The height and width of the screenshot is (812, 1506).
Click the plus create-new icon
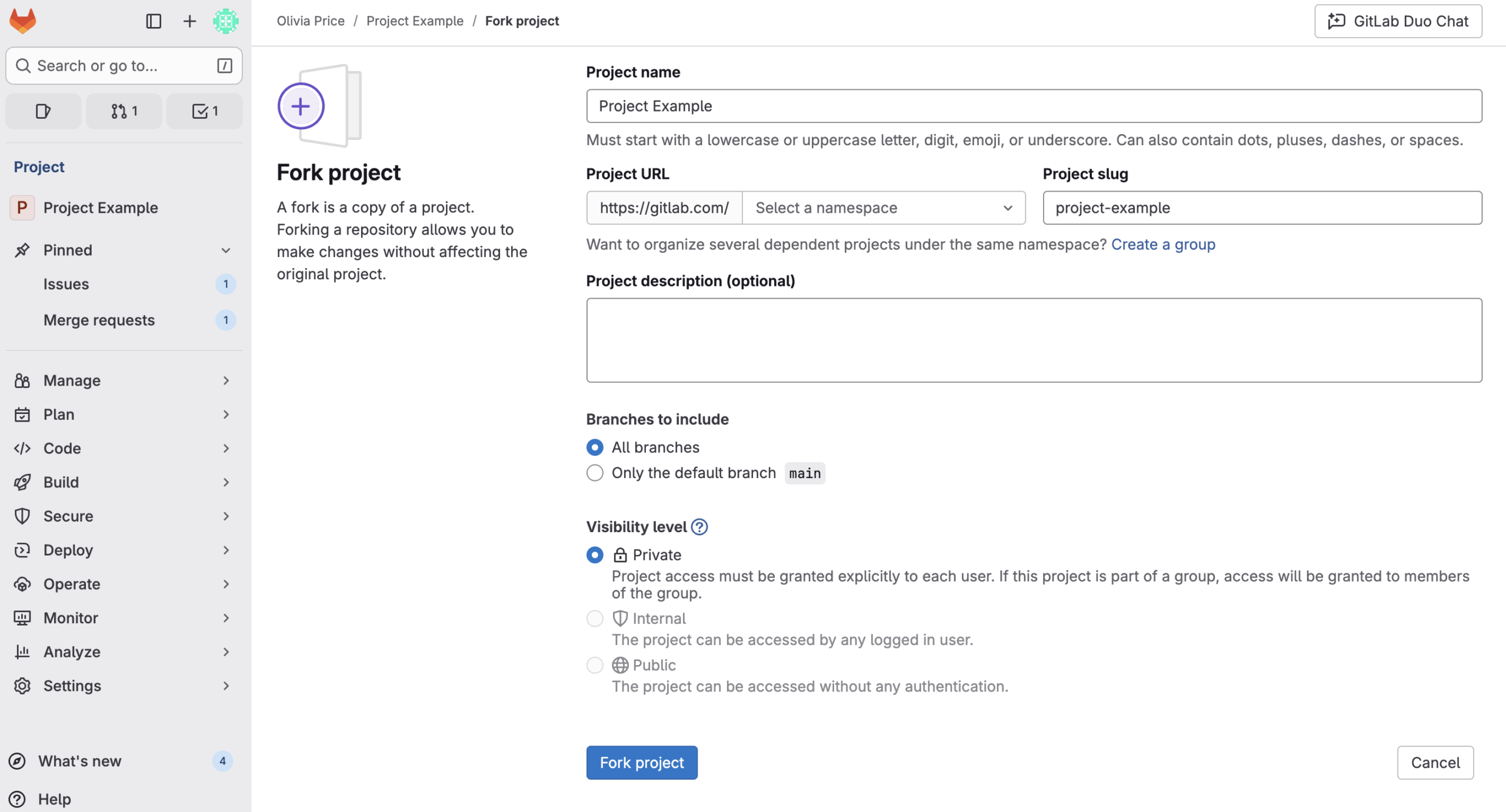[x=189, y=21]
